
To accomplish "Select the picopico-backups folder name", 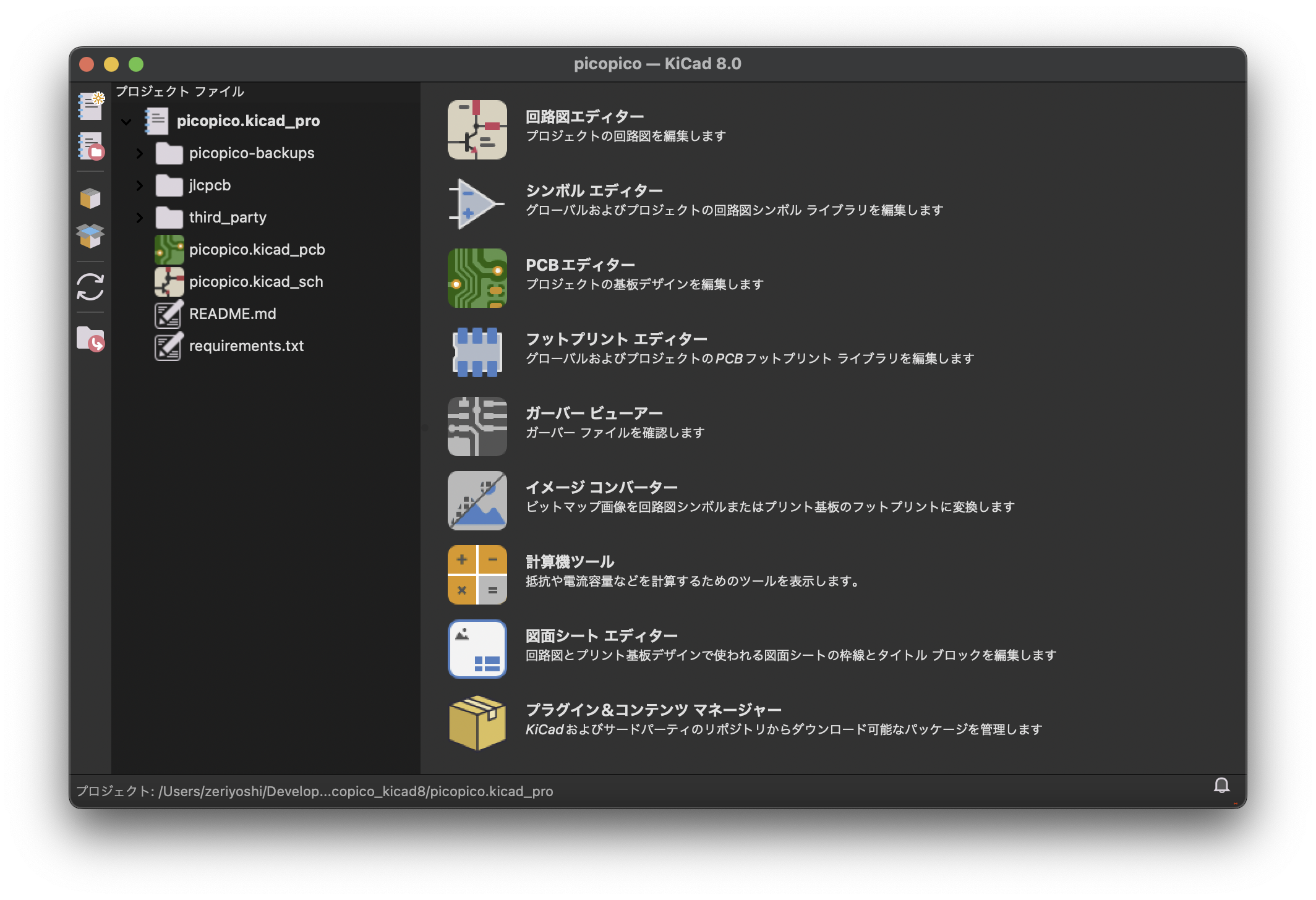I will click(x=252, y=153).
